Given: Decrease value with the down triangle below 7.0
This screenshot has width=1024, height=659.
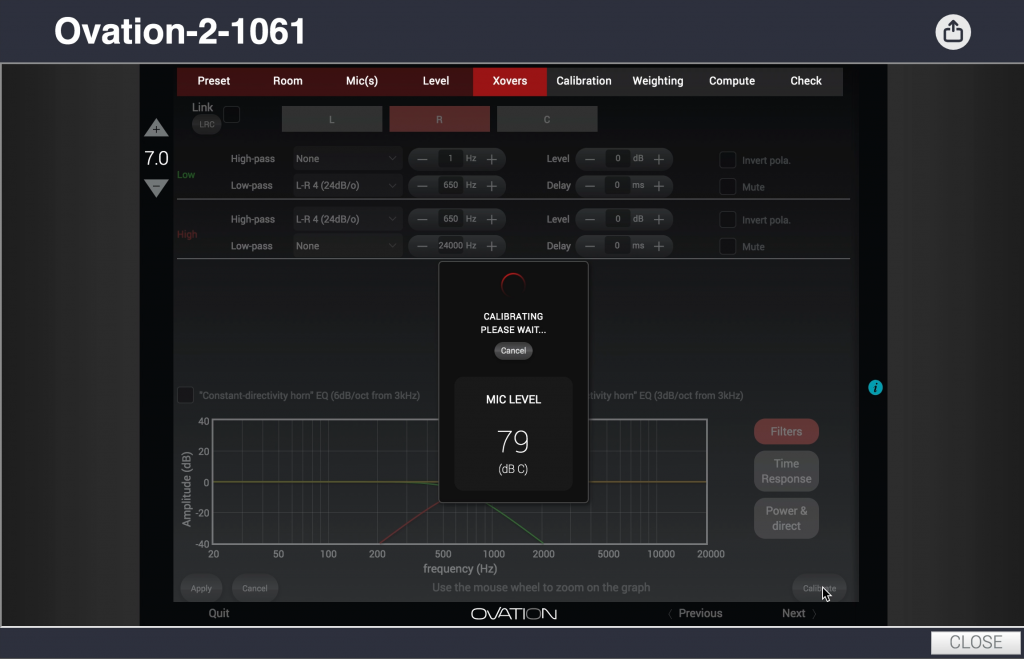Looking at the screenshot, I should 156,188.
